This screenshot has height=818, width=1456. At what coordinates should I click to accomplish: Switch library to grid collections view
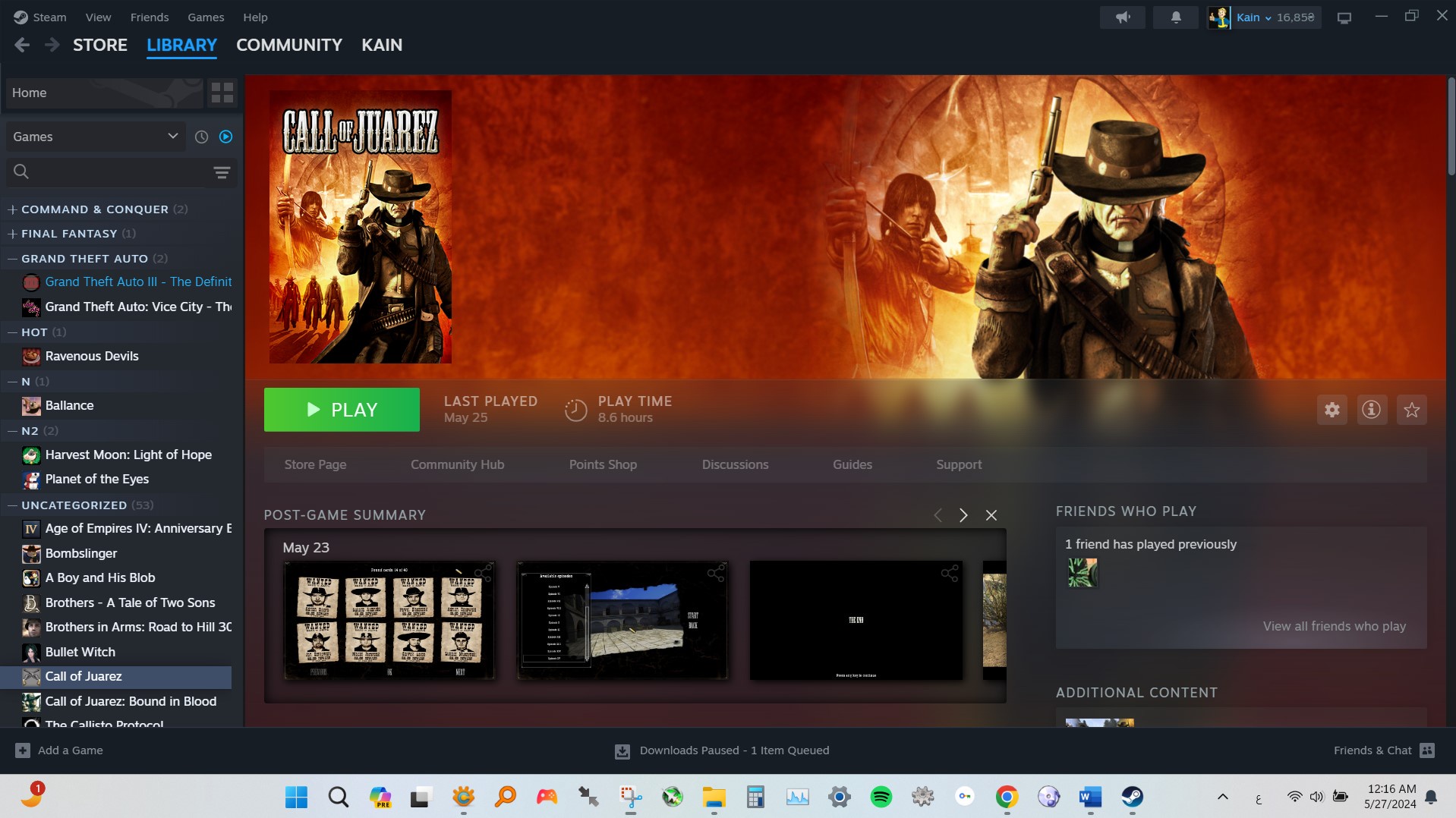(222, 93)
